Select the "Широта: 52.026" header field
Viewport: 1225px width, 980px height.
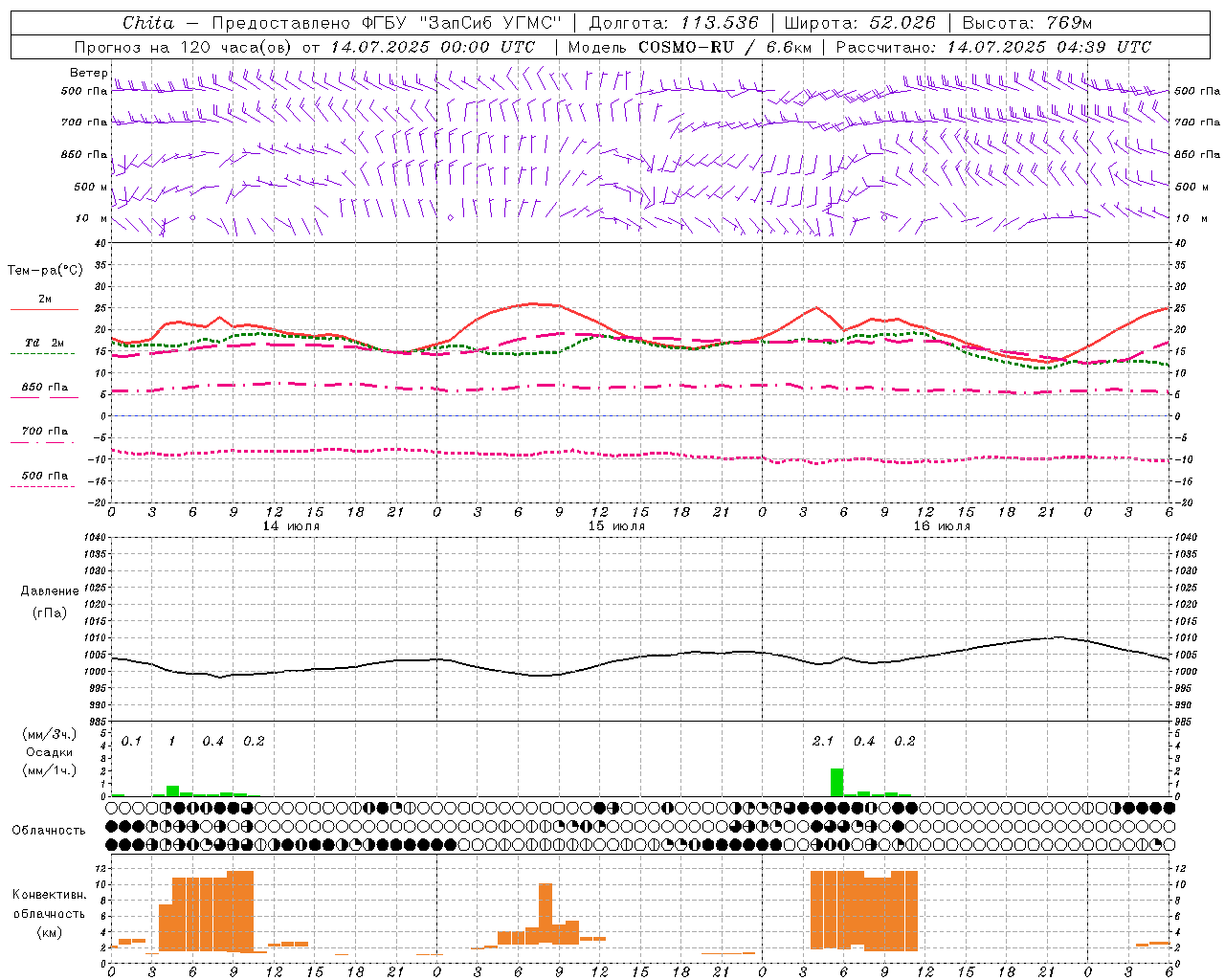pos(859,23)
